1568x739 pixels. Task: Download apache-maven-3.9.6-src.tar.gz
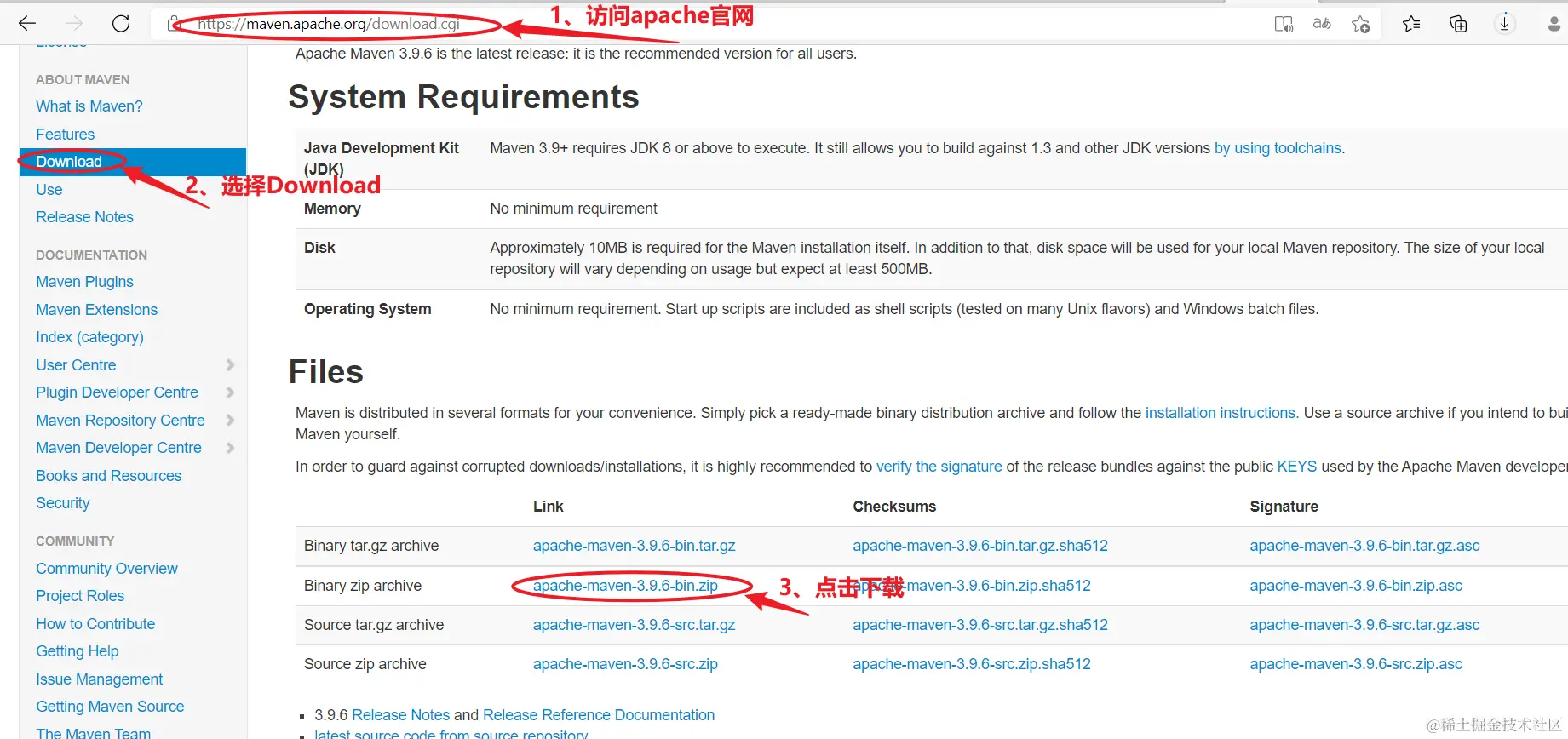[634, 625]
